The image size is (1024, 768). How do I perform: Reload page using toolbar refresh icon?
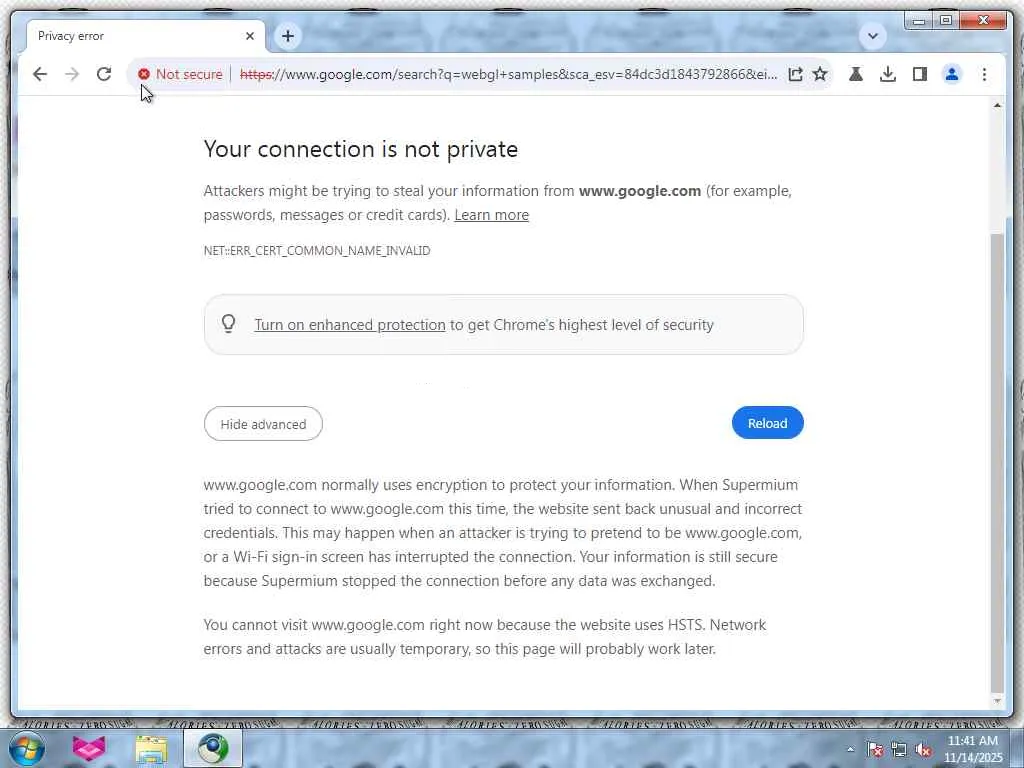(104, 74)
